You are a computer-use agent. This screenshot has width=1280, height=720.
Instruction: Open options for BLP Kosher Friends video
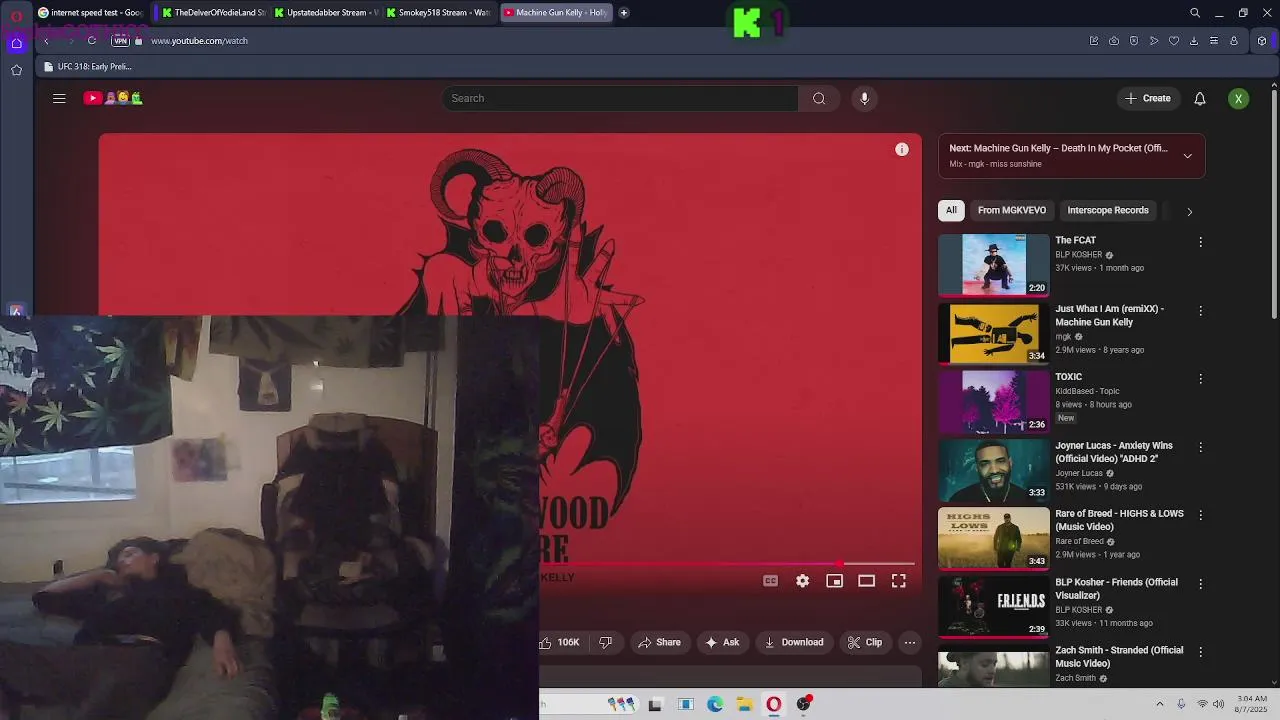pyautogui.click(x=1200, y=584)
